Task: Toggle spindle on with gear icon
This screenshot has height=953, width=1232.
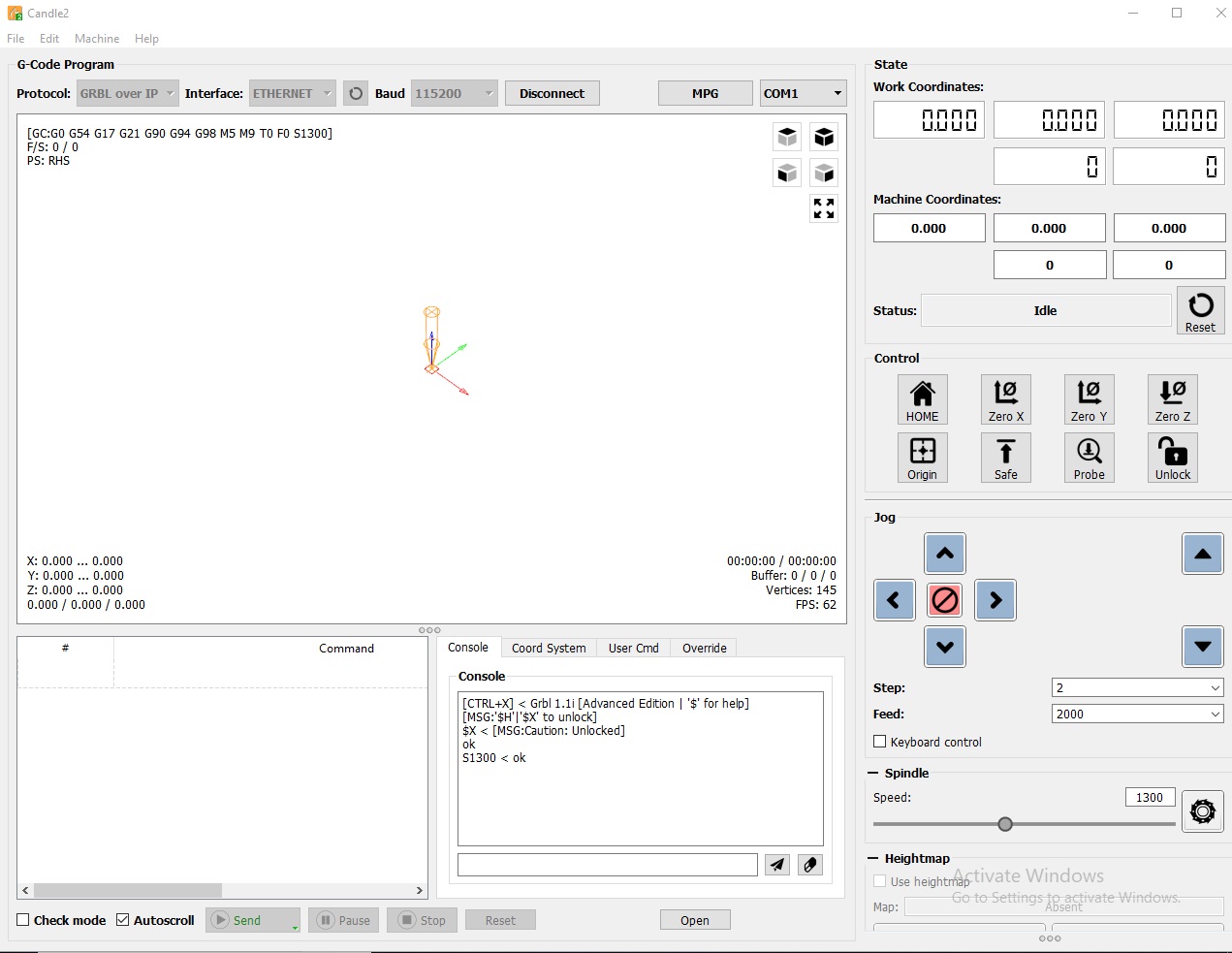Action: [x=1202, y=810]
